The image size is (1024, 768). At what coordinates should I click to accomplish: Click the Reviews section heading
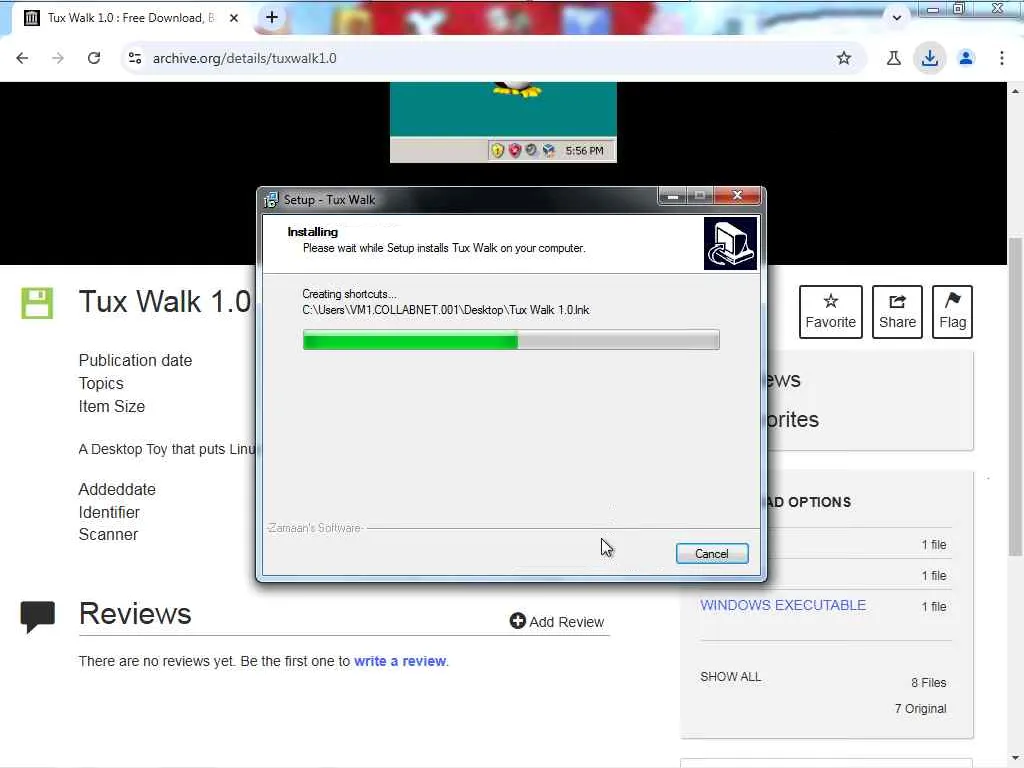coord(135,614)
